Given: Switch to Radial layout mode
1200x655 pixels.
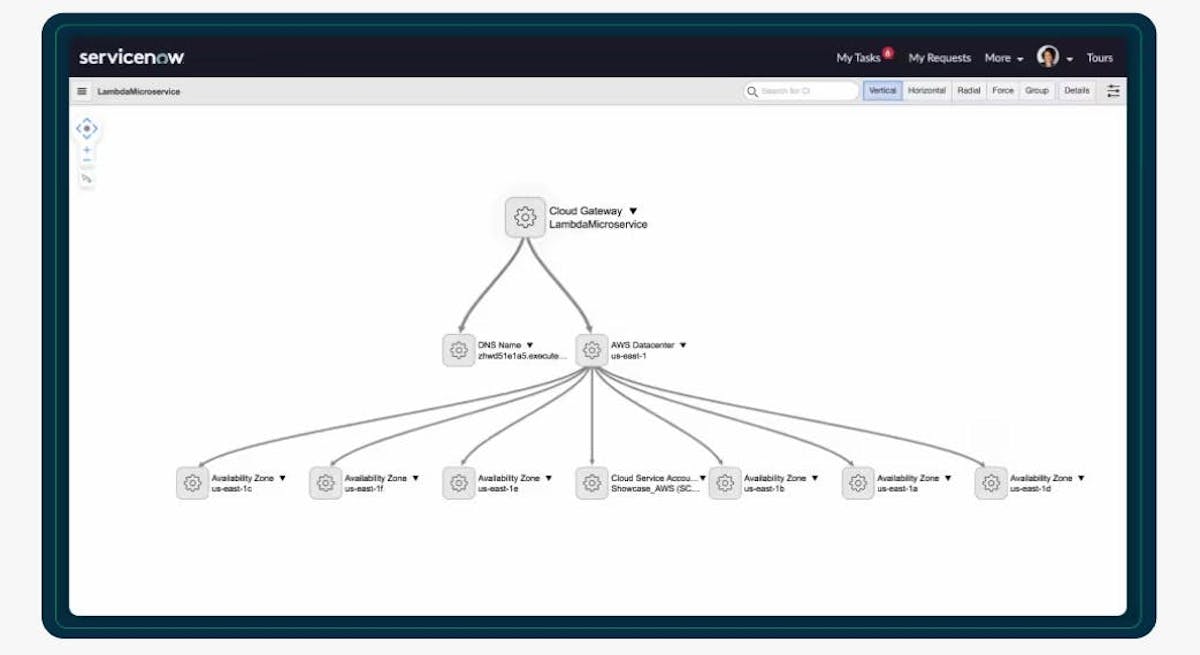Looking at the screenshot, I should point(968,90).
